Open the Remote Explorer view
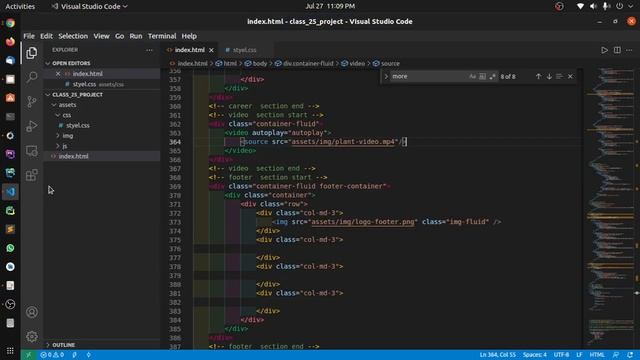The width and height of the screenshot is (640, 360). click(x=32, y=151)
